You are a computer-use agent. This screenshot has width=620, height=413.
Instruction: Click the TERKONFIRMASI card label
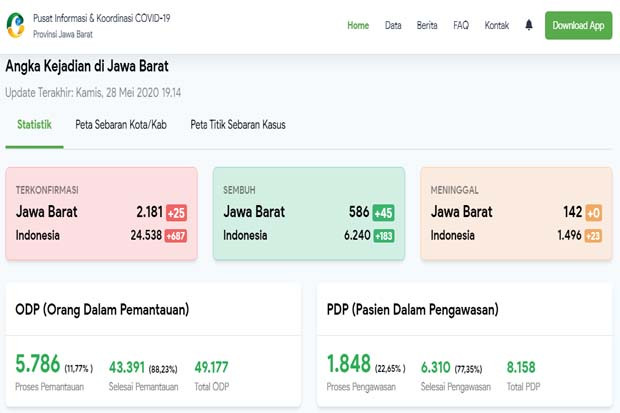(x=47, y=190)
